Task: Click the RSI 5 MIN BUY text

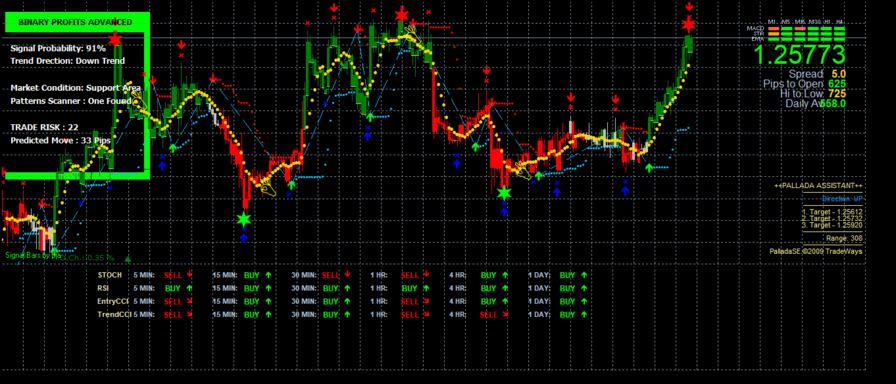Action: pos(173,289)
